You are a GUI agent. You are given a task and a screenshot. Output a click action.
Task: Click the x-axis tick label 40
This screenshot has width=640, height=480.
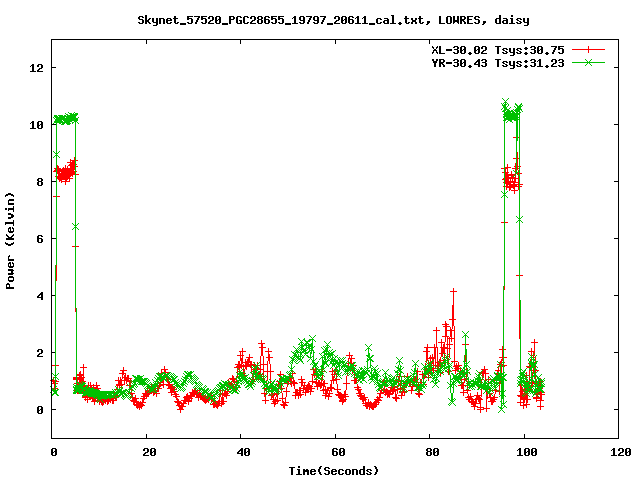coord(244,452)
